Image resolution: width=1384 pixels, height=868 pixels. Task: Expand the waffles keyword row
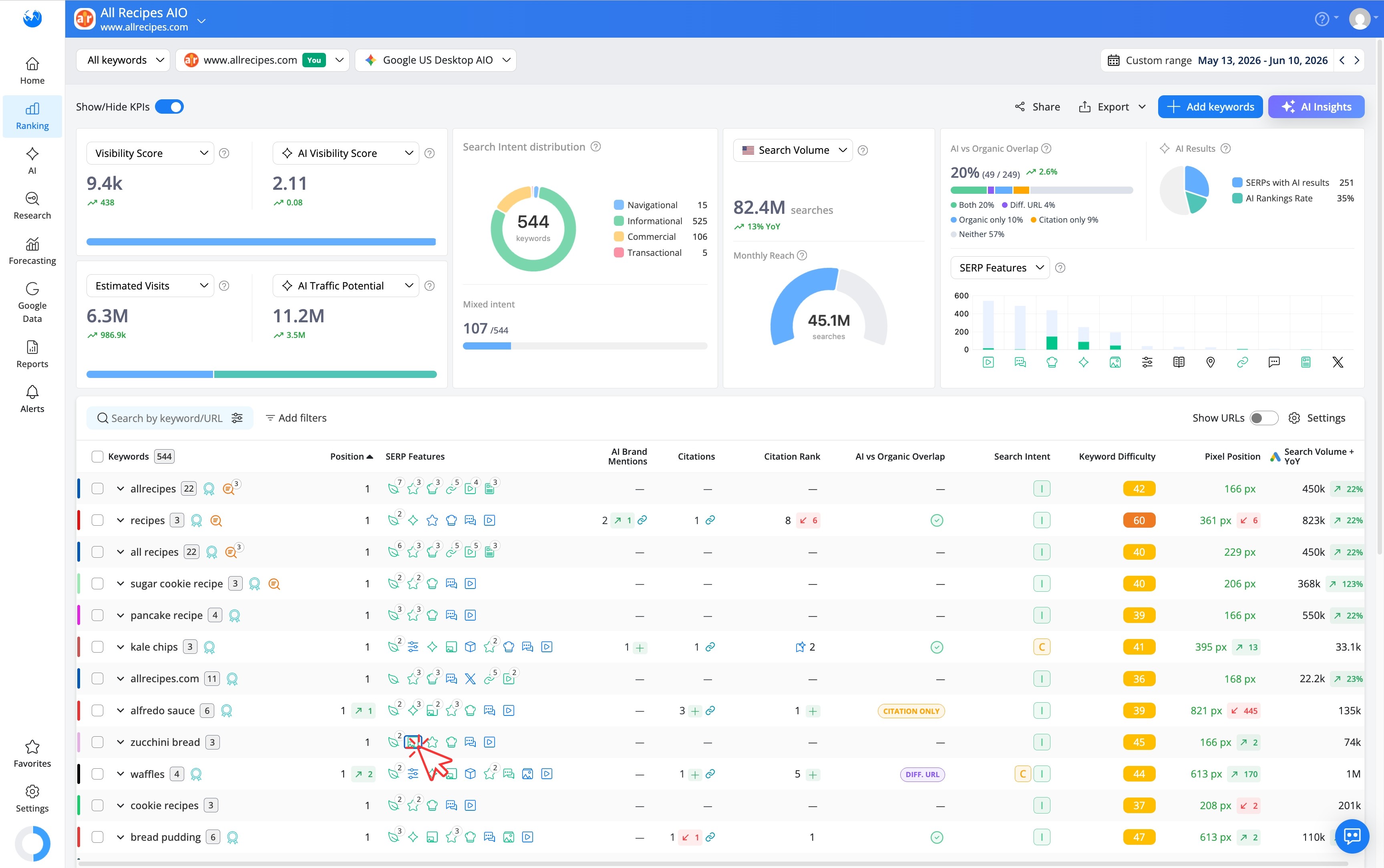click(120, 774)
